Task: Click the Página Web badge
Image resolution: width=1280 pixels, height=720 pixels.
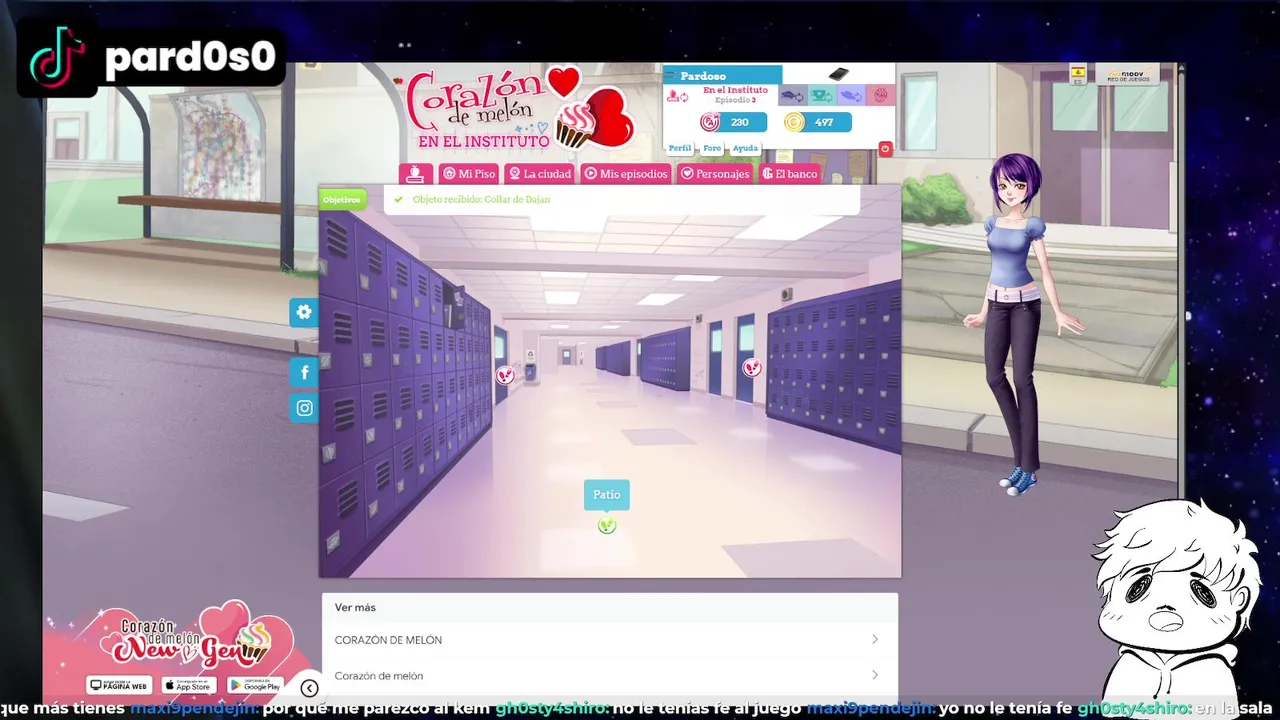Action: pyautogui.click(x=119, y=686)
